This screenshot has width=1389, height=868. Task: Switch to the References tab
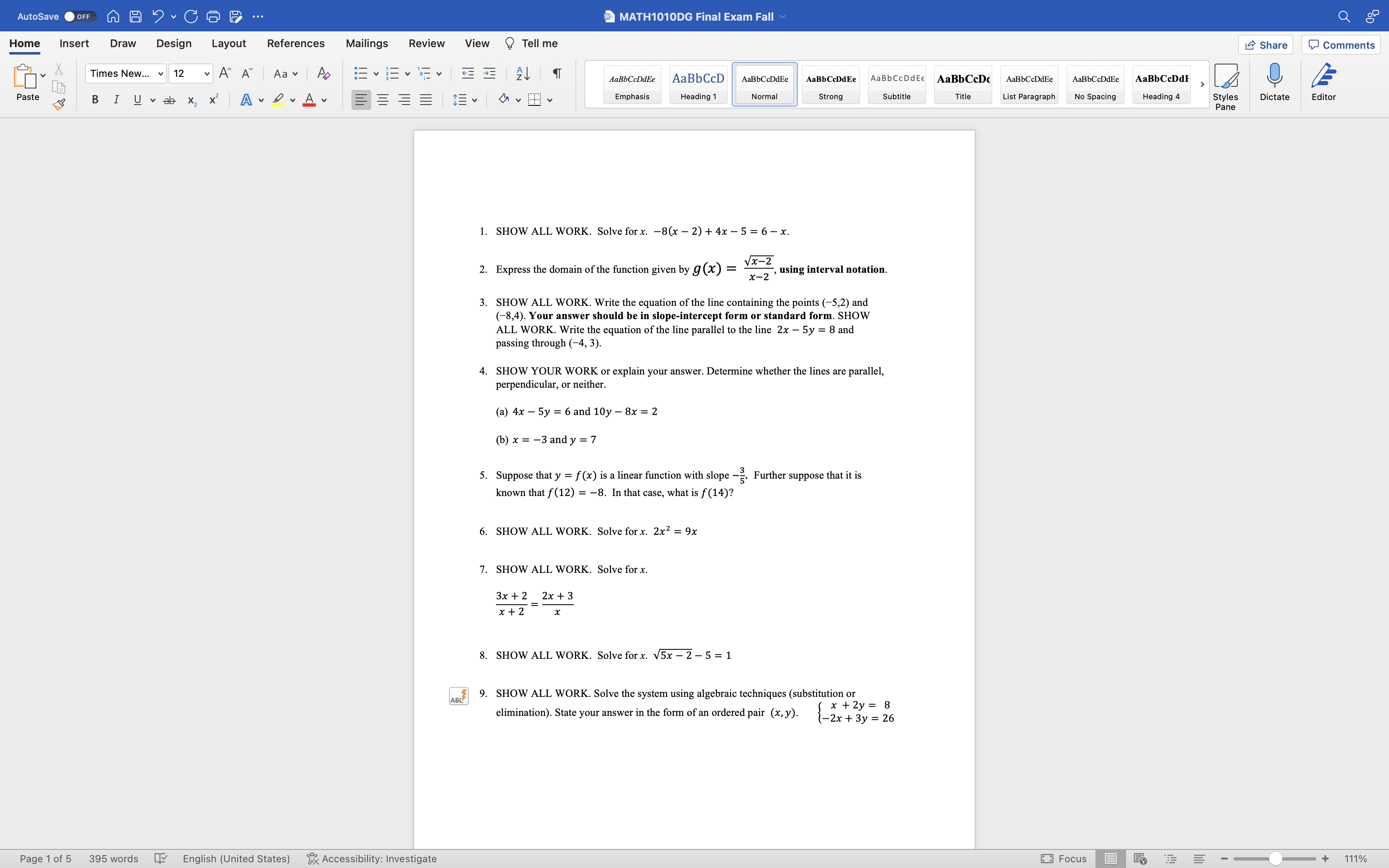[x=295, y=43]
